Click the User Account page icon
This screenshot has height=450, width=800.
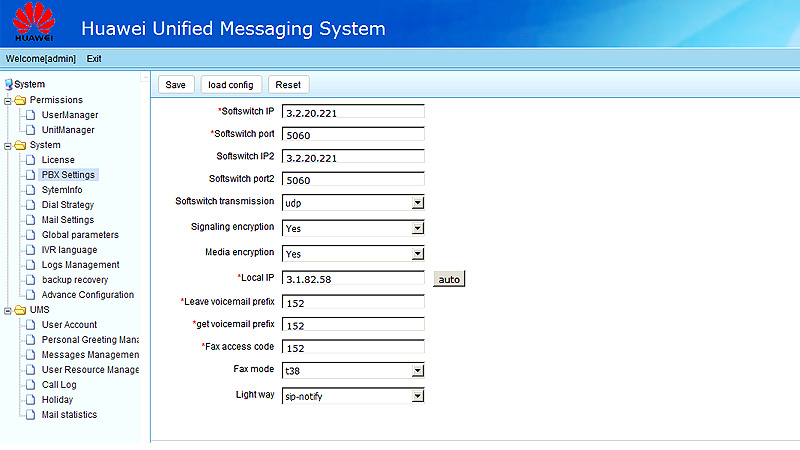pos(31,325)
